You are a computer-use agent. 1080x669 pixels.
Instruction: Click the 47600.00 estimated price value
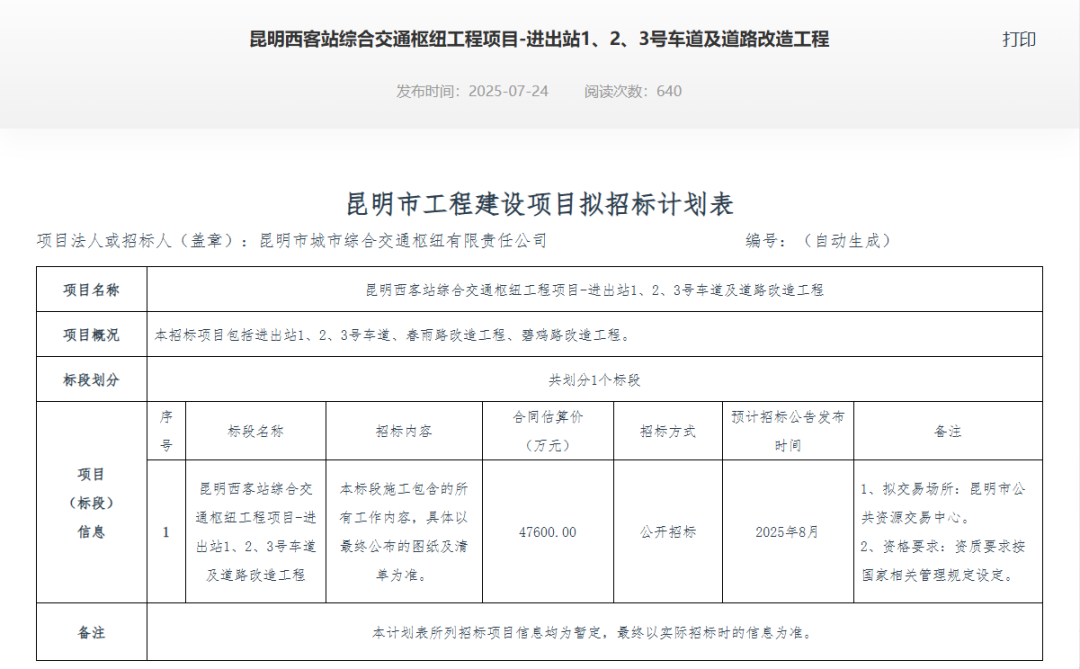coord(549,532)
